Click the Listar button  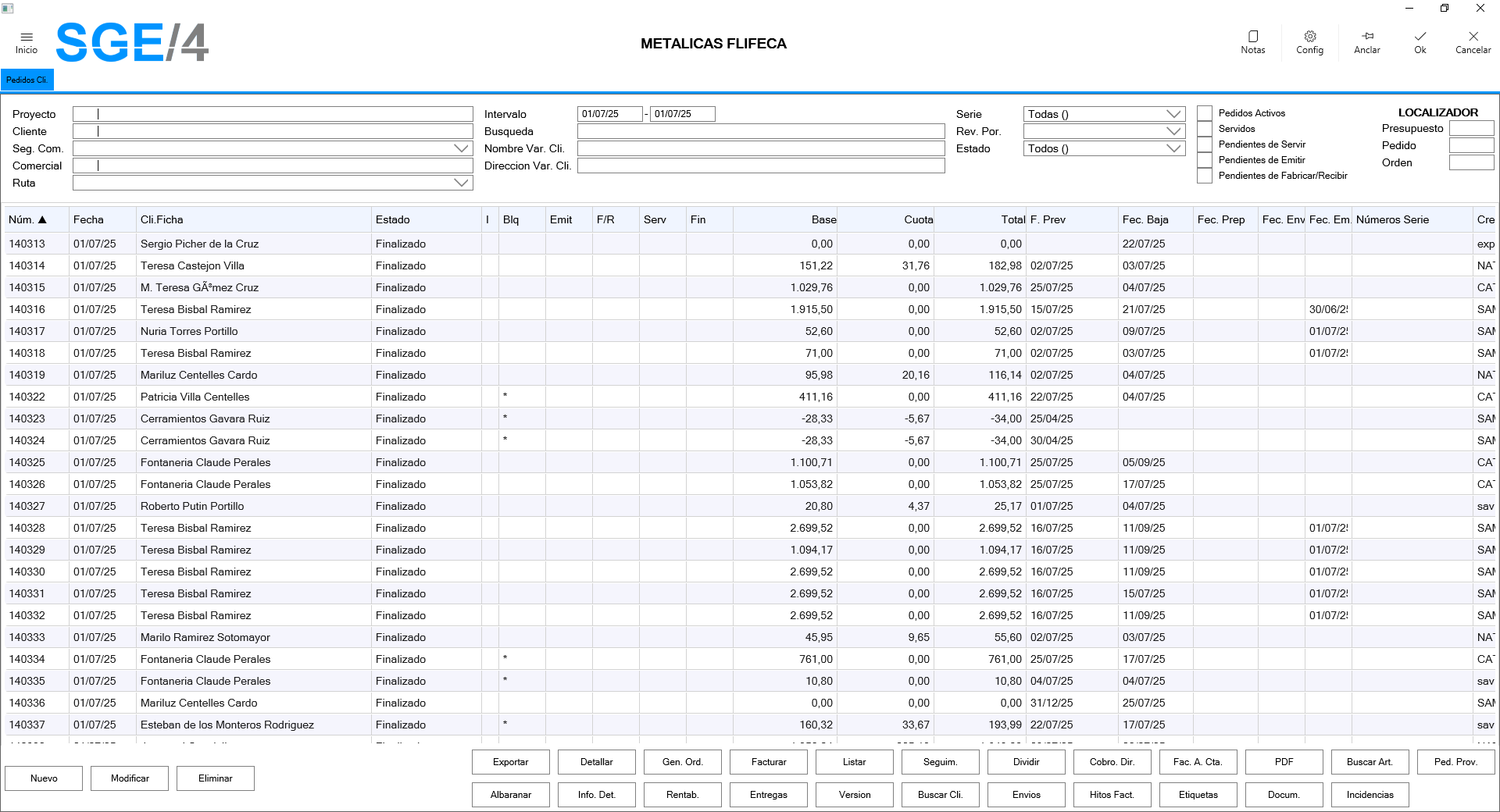pos(855,762)
